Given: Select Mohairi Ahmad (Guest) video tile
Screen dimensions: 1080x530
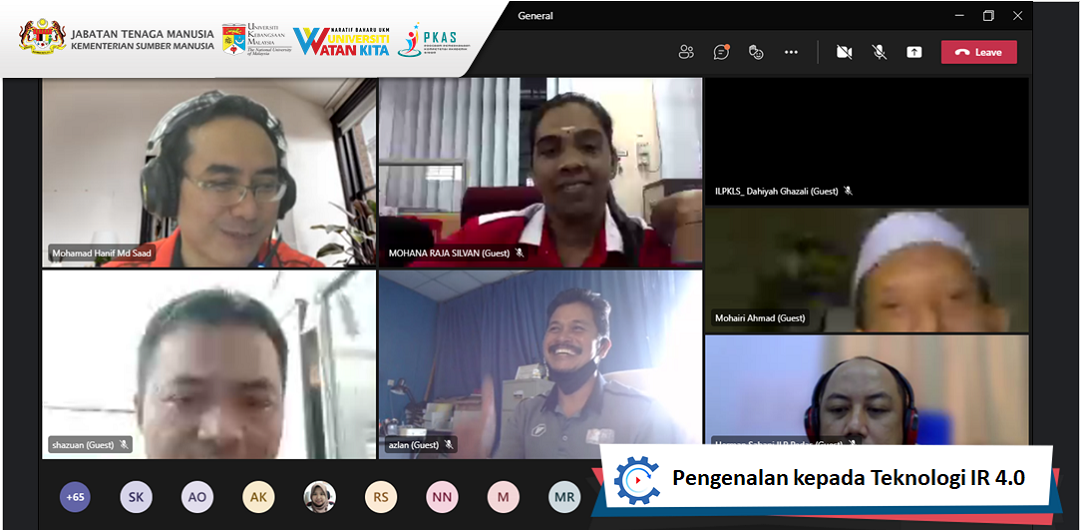Looking at the screenshot, I should (866, 268).
